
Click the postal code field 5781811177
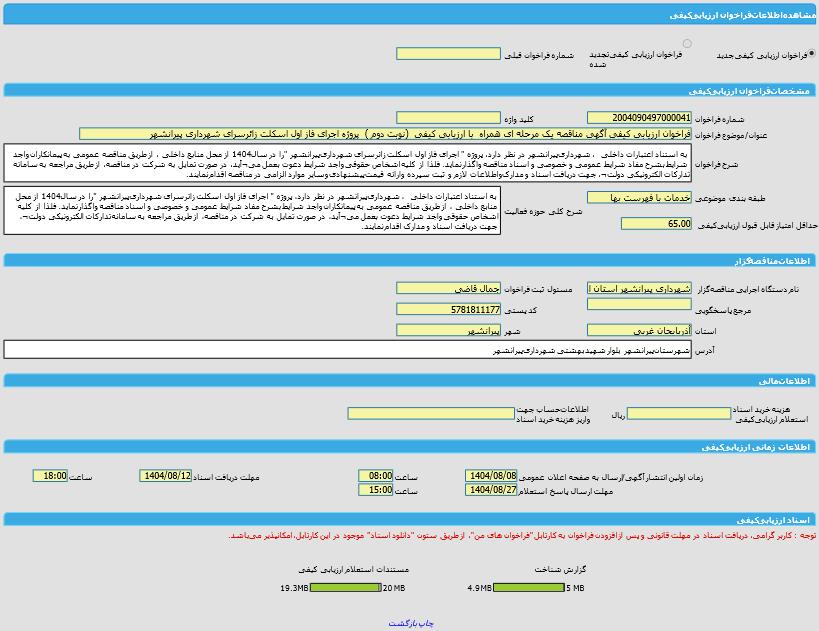point(448,310)
